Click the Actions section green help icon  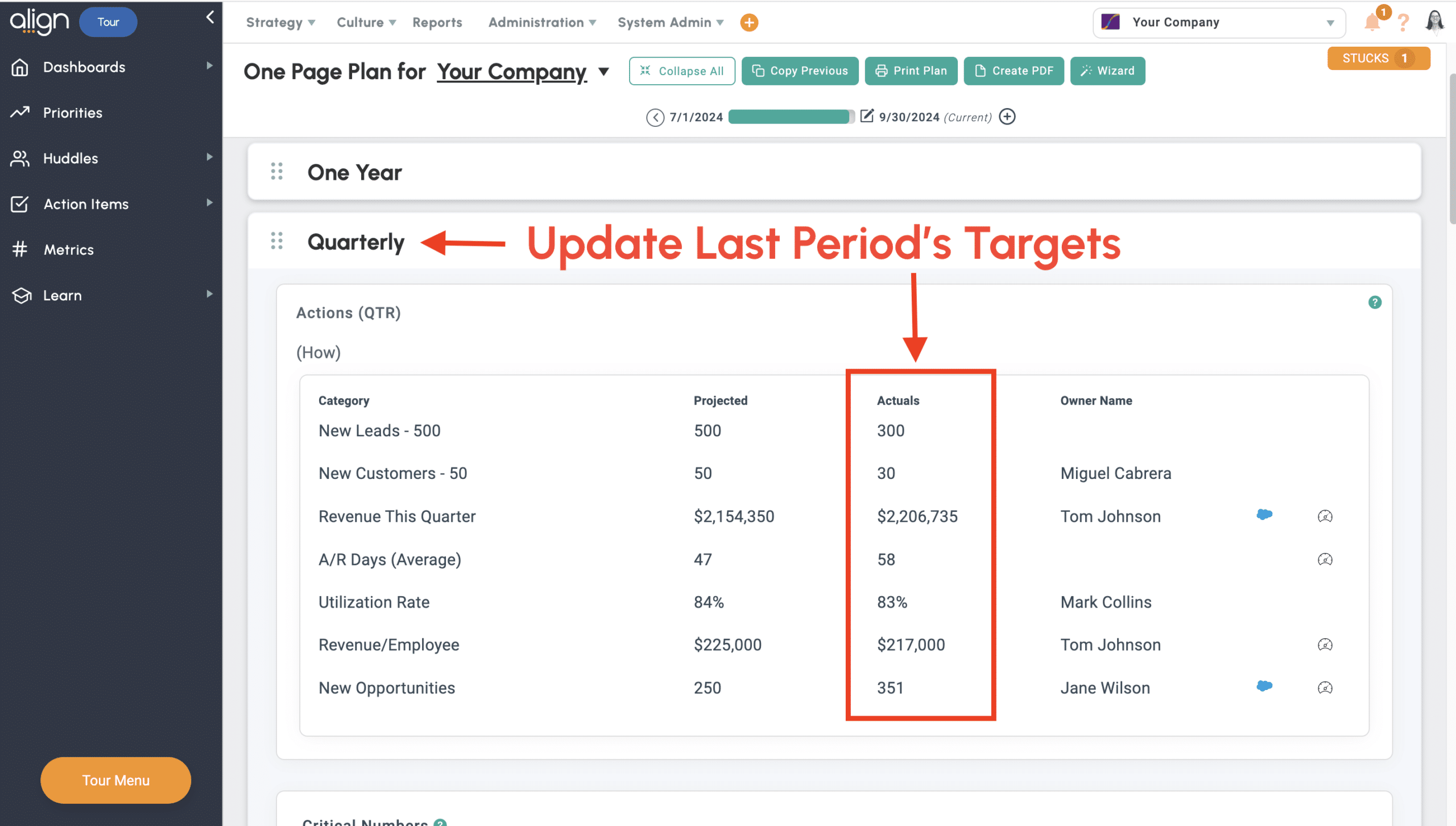[x=1375, y=303]
